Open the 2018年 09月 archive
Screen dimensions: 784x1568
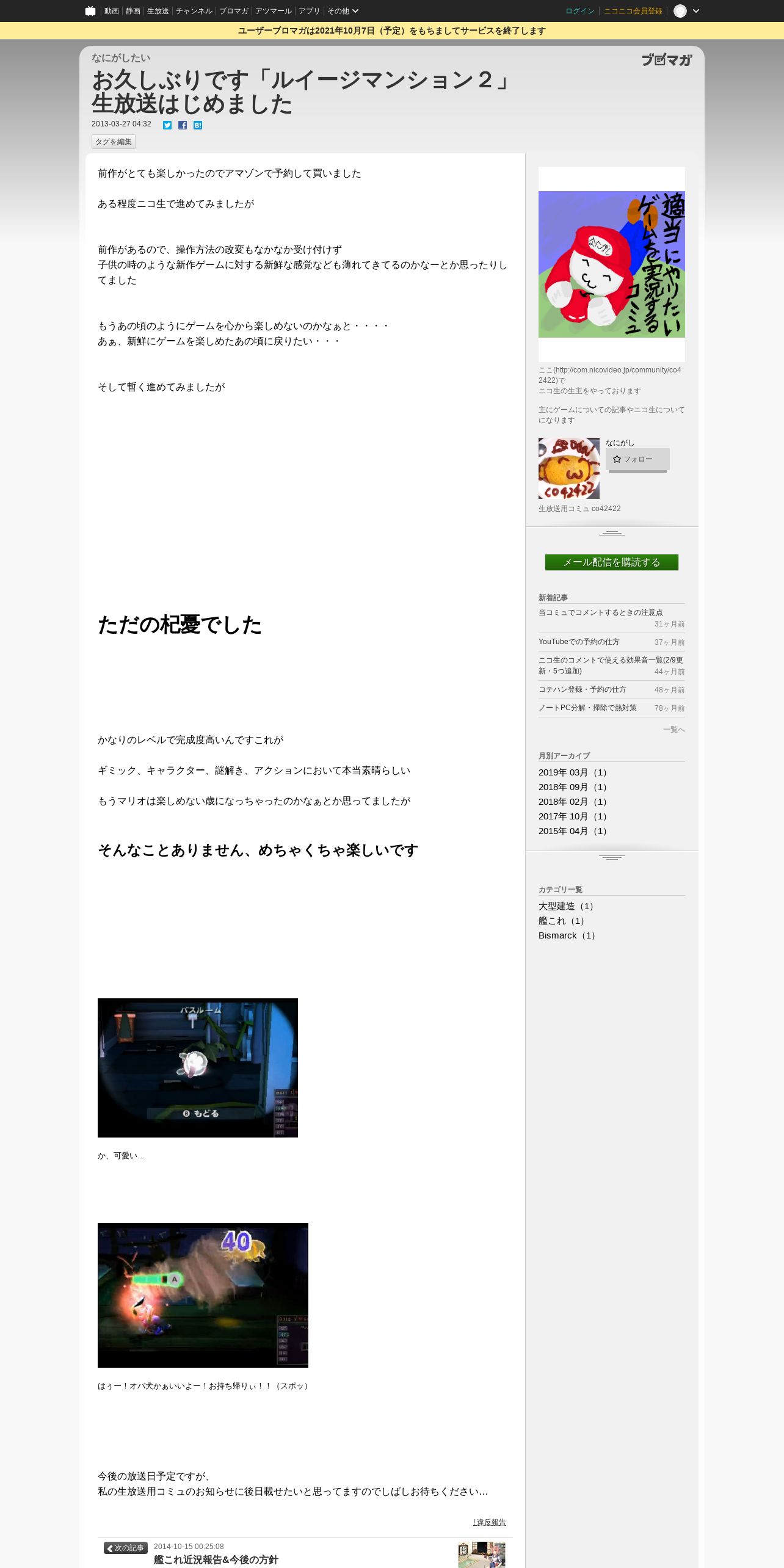[574, 787]
